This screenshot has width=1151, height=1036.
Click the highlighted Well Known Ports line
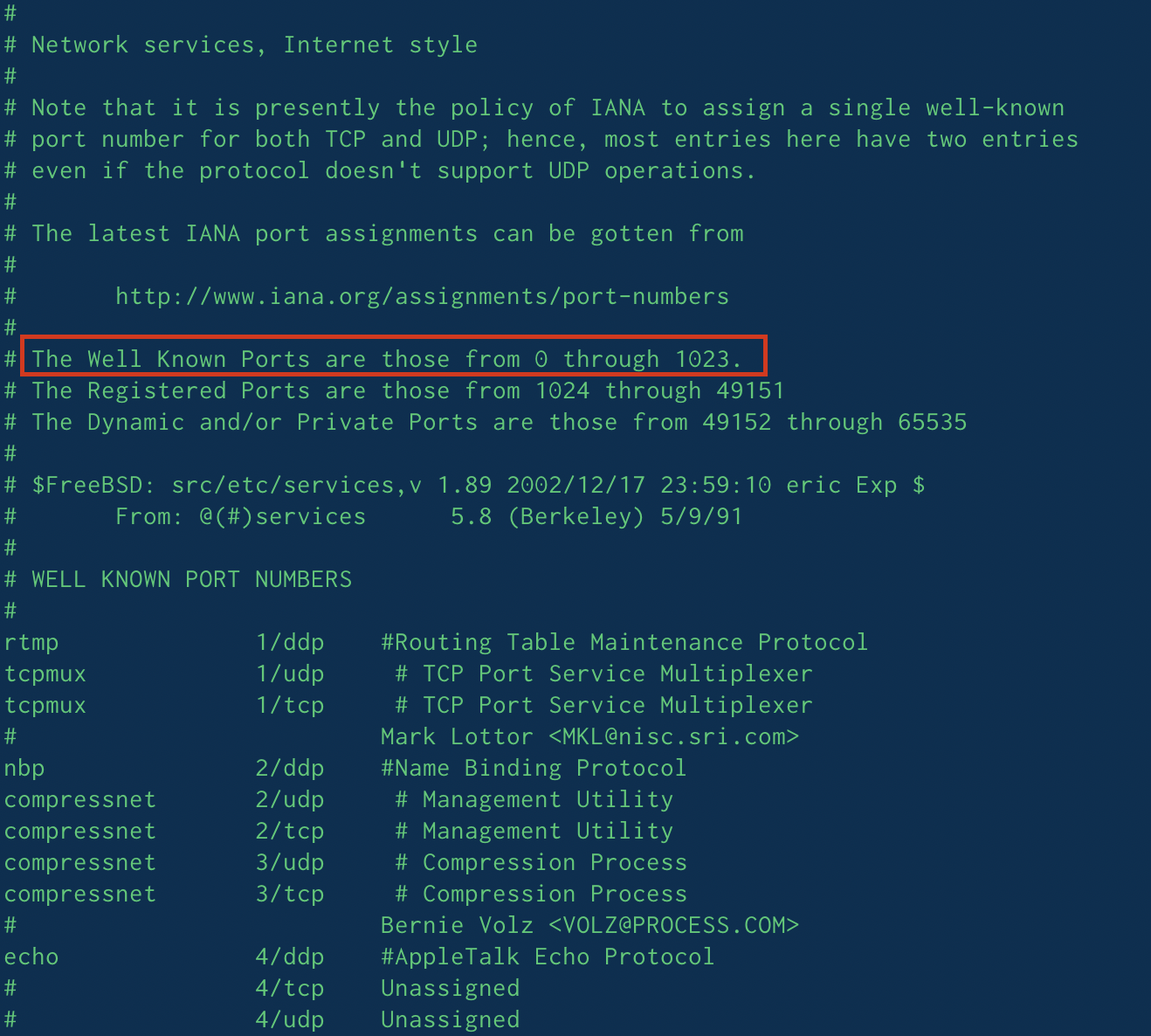393,358
